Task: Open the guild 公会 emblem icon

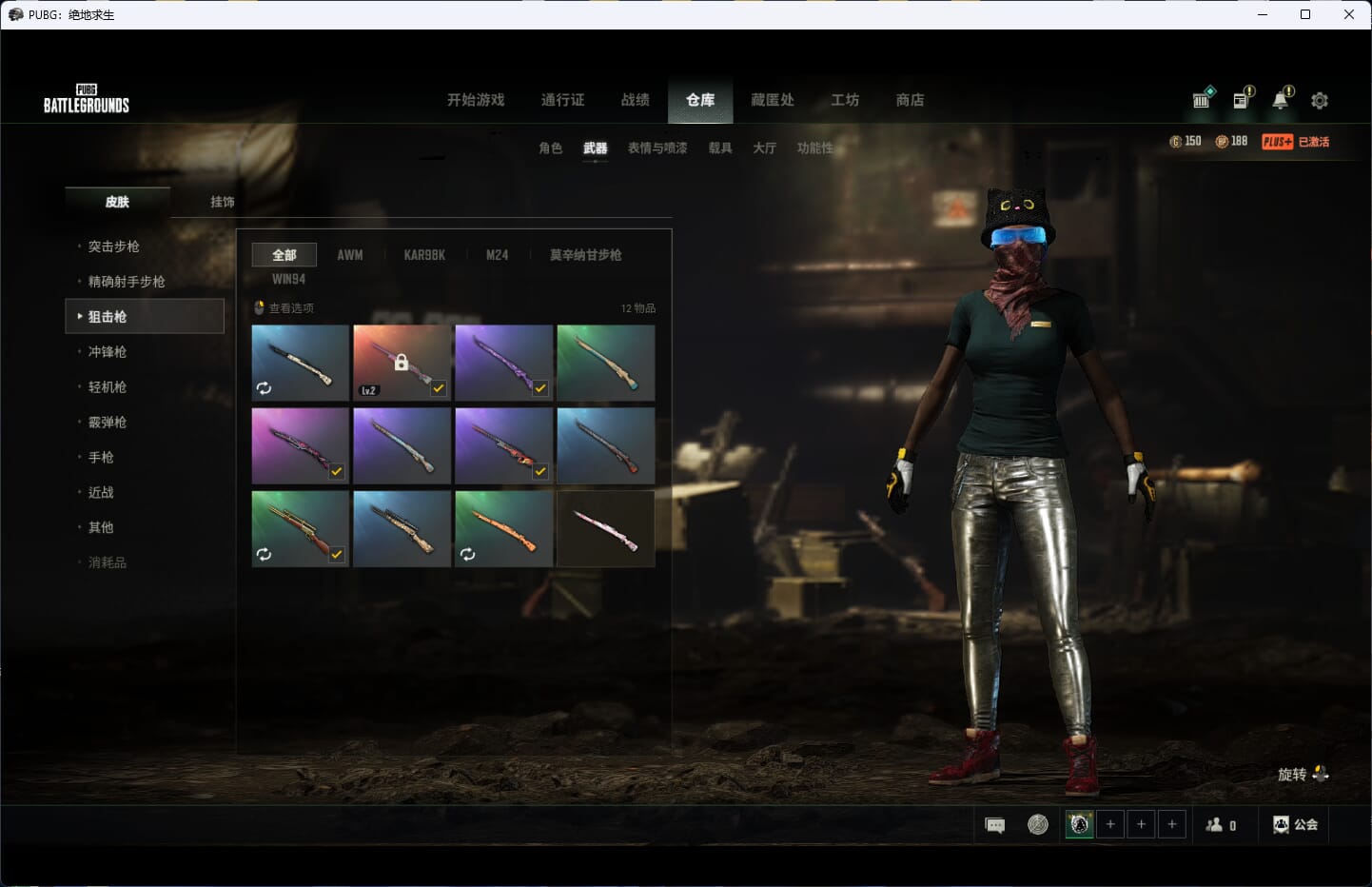Action: pos(1281,825)
